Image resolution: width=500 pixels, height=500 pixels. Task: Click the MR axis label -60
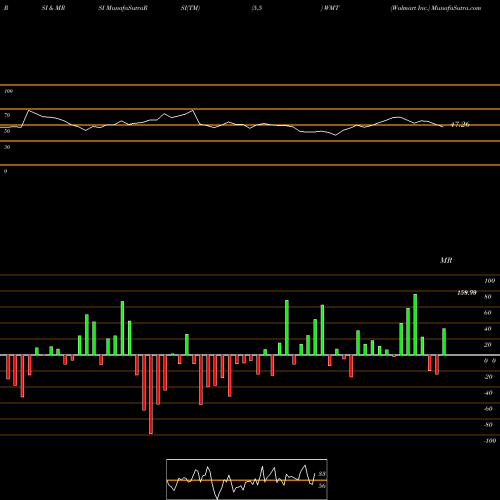tap(488, 409)
